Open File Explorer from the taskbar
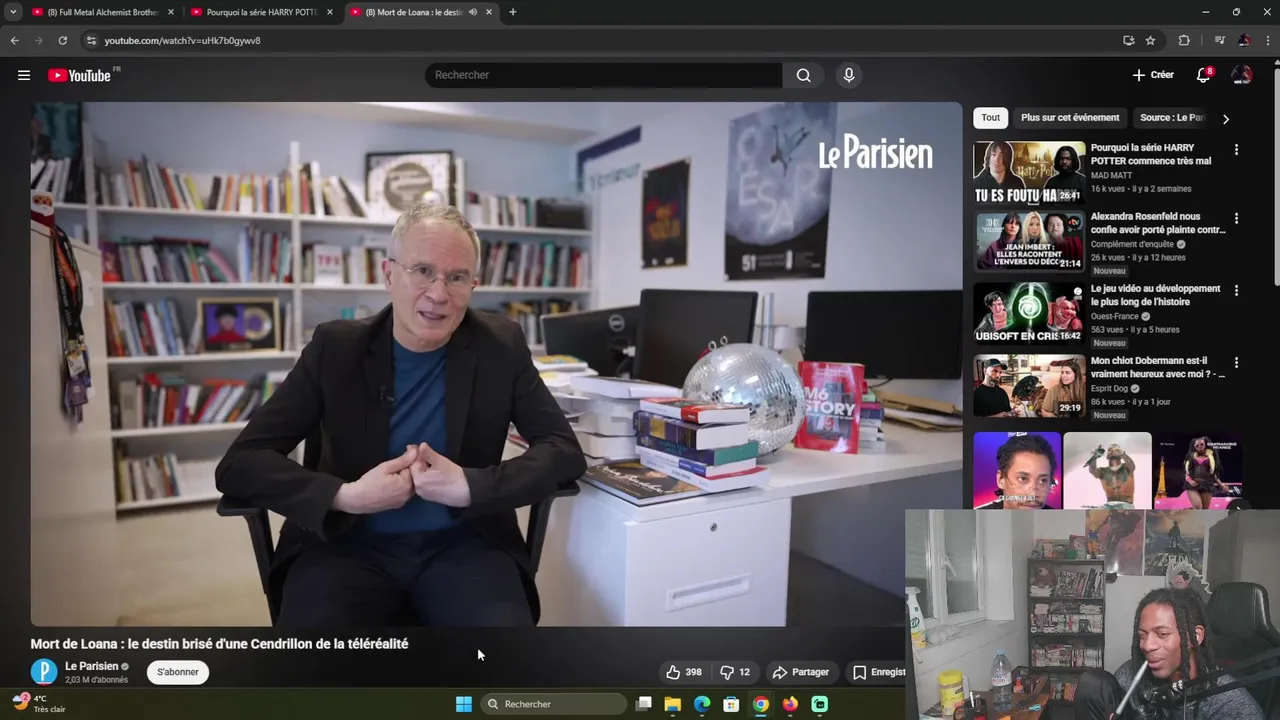The image size is (1280, 720). click(x=673, y=704)
